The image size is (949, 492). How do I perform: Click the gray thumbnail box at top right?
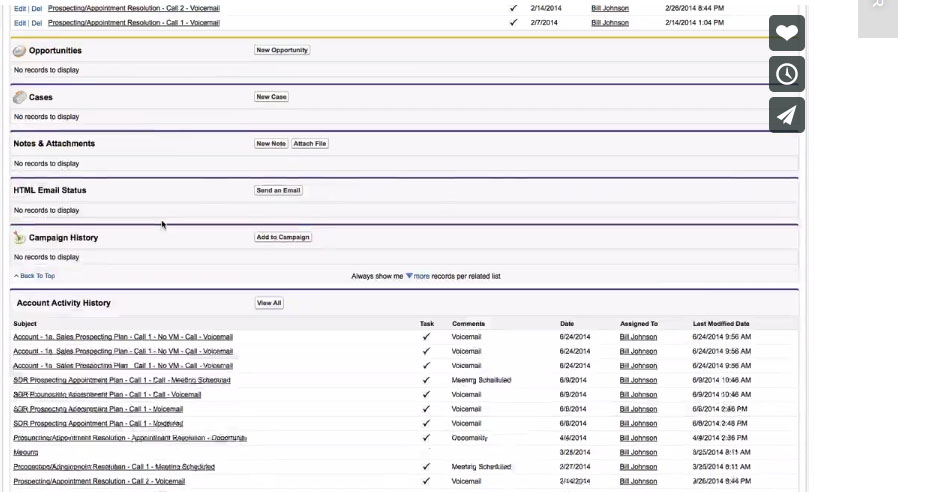pos(878,18)
